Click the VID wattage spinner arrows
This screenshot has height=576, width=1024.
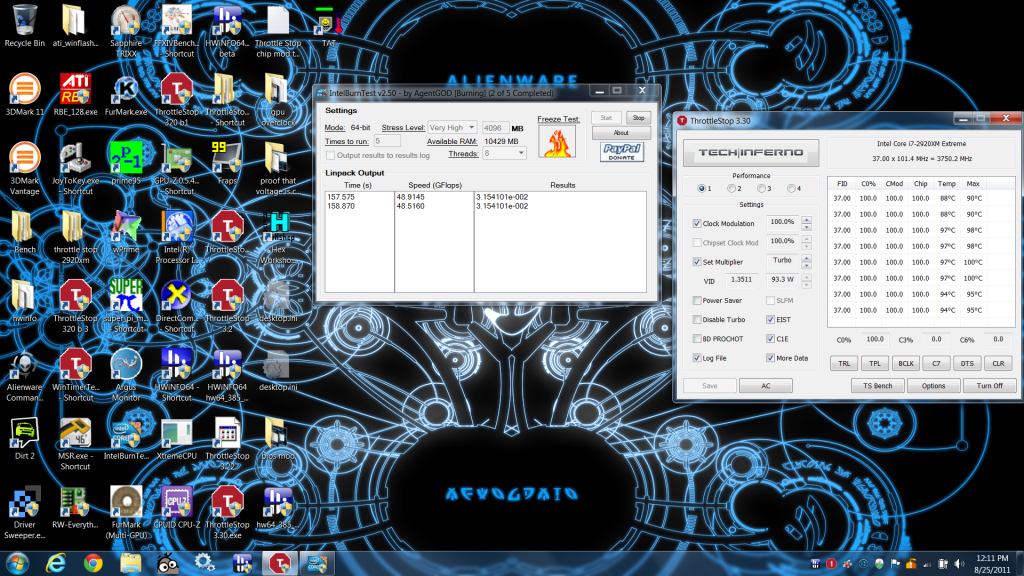pos(807,281)
